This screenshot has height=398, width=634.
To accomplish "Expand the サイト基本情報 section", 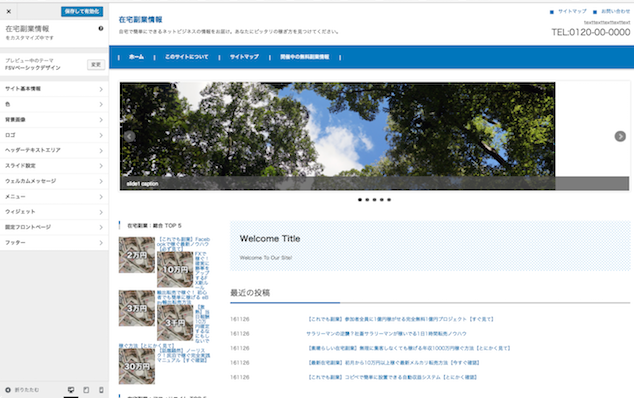I will (x=54, y=89).
